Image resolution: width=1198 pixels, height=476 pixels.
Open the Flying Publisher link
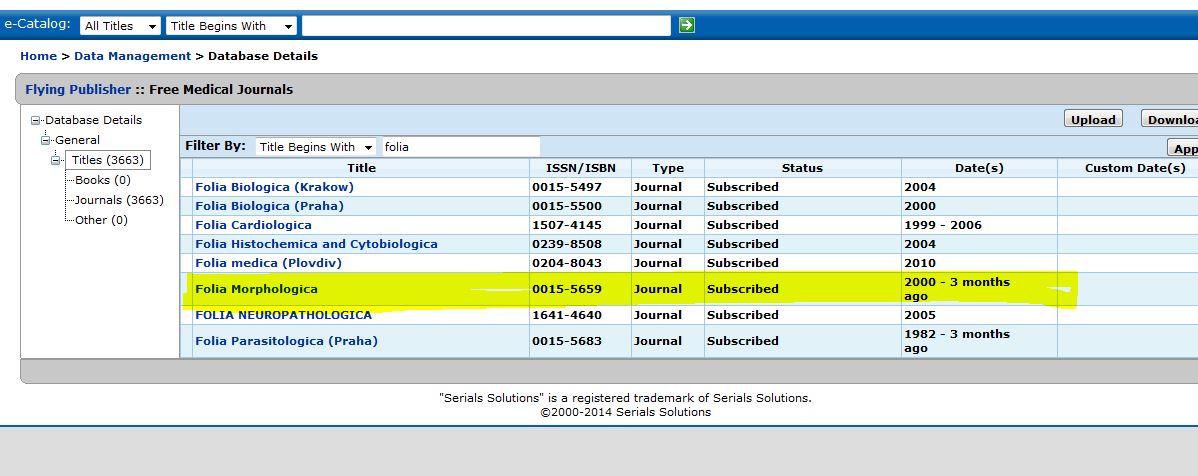coord(78,89)
